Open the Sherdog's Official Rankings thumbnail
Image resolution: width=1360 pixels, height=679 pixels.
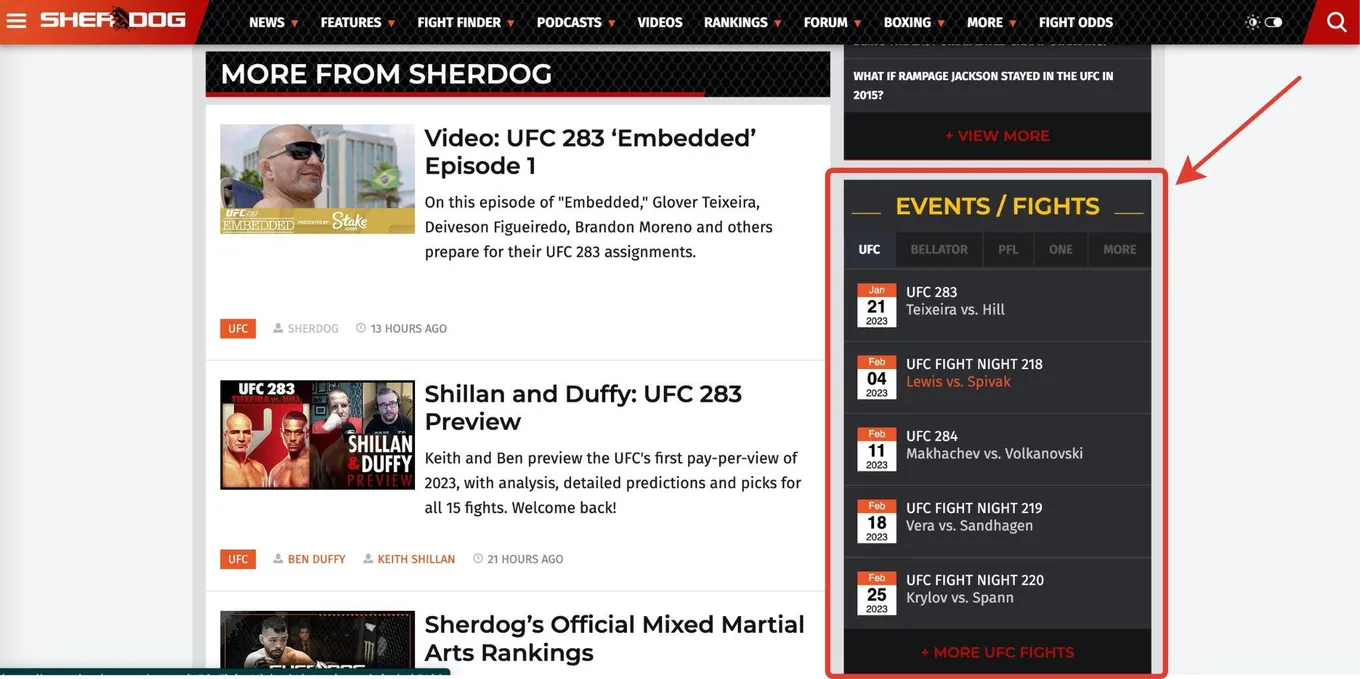[x=317, y=640]
